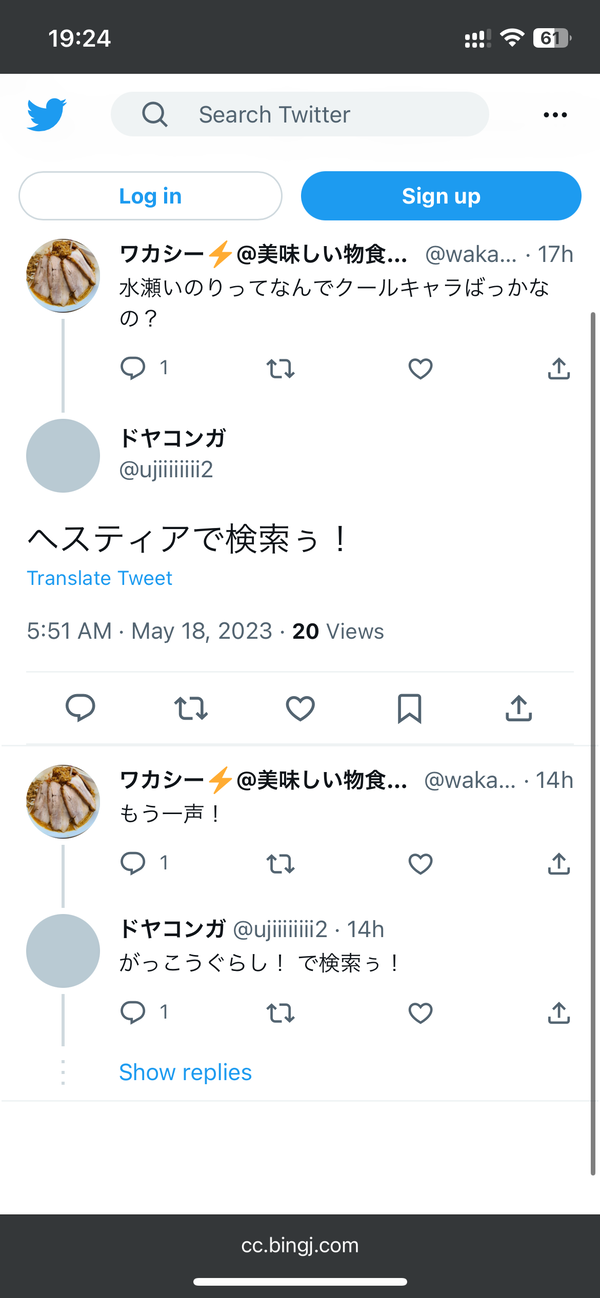Open the @ujiiiiiiii2 profile handle
Image resolution: width=600 pixels, height=1298 pixels.
166,470
